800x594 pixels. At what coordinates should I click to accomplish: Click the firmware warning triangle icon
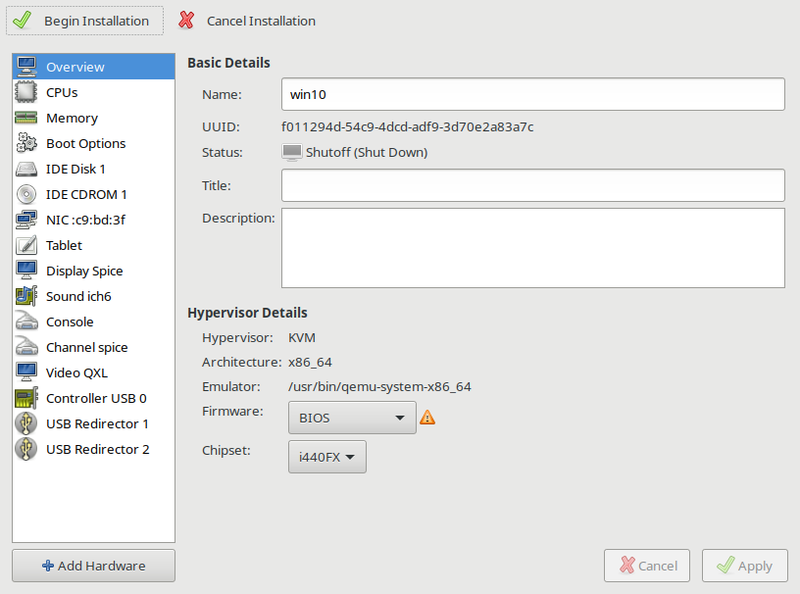(427, 417)
